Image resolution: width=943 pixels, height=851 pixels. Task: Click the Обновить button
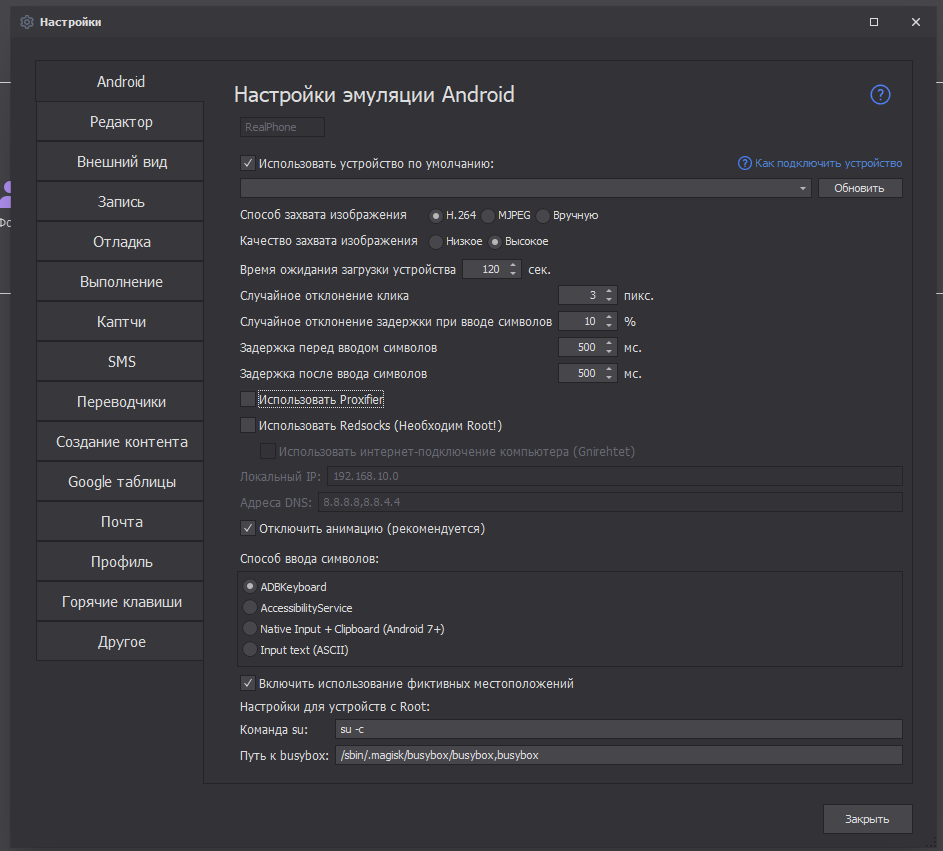point(859,188)
